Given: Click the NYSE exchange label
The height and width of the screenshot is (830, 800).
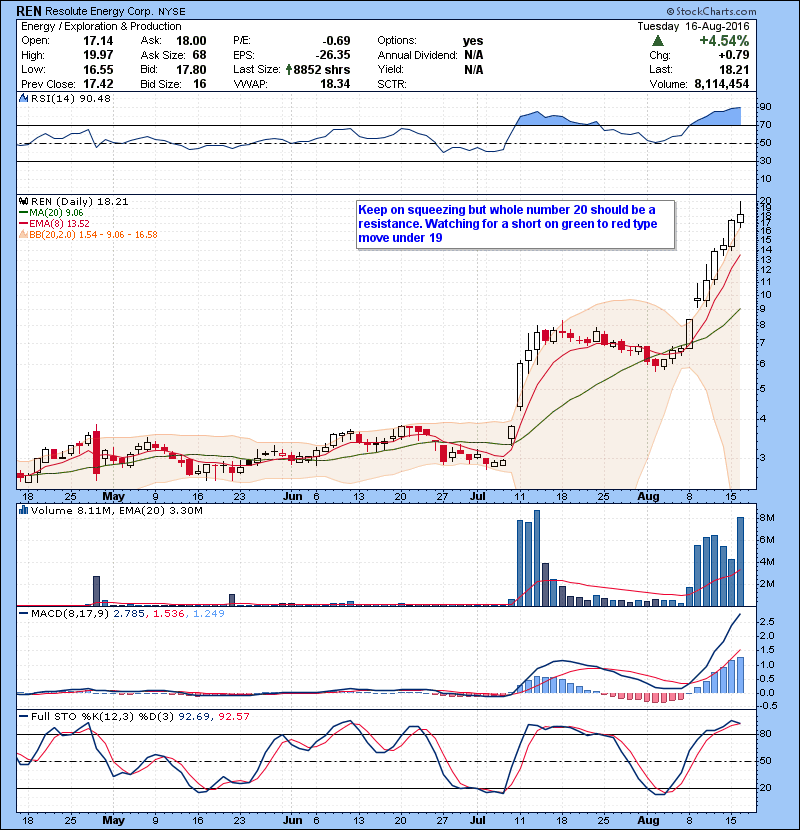Looking at the screenshot, I should [172, 11].
